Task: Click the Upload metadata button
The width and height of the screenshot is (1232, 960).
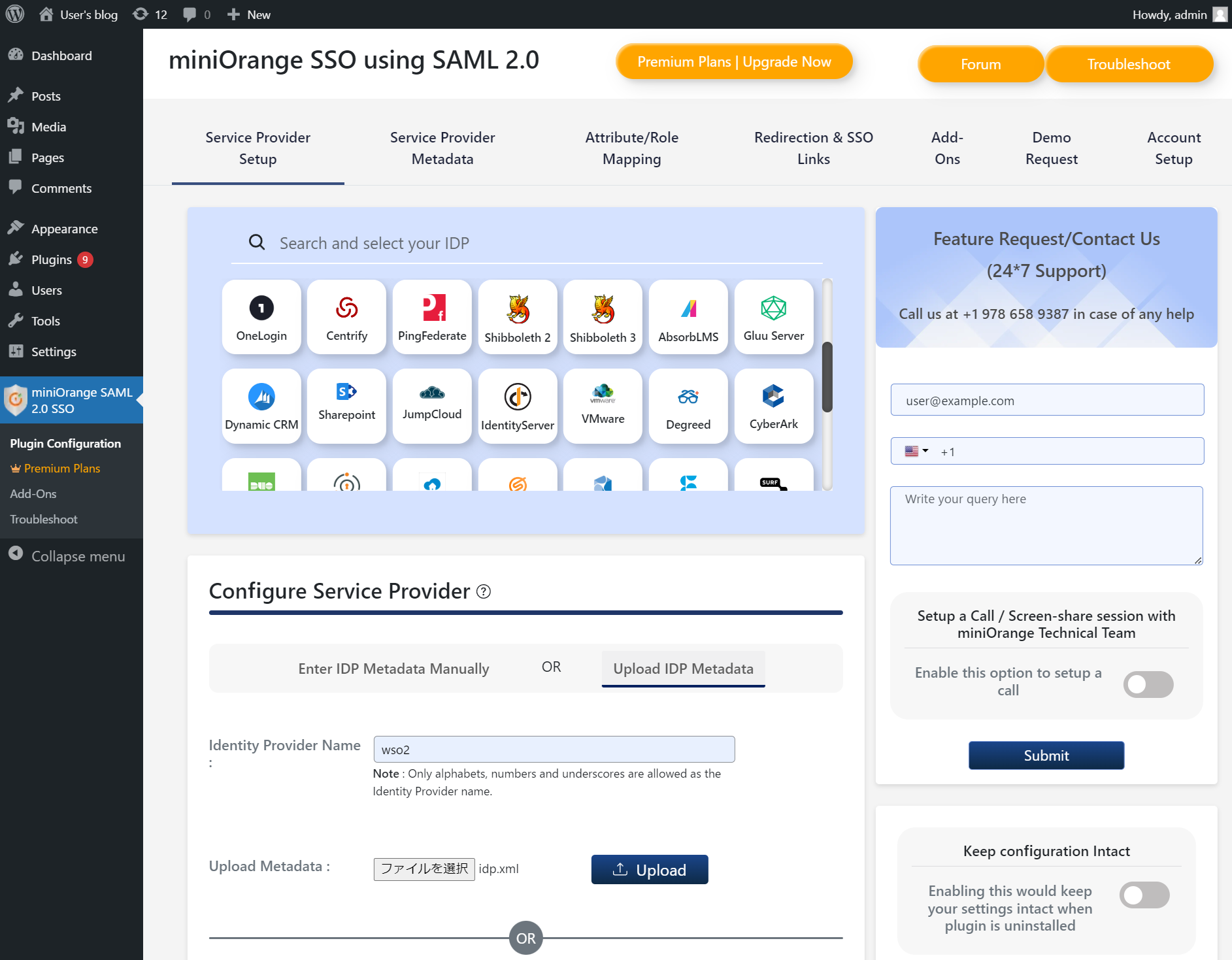Action: click(650, 870)
